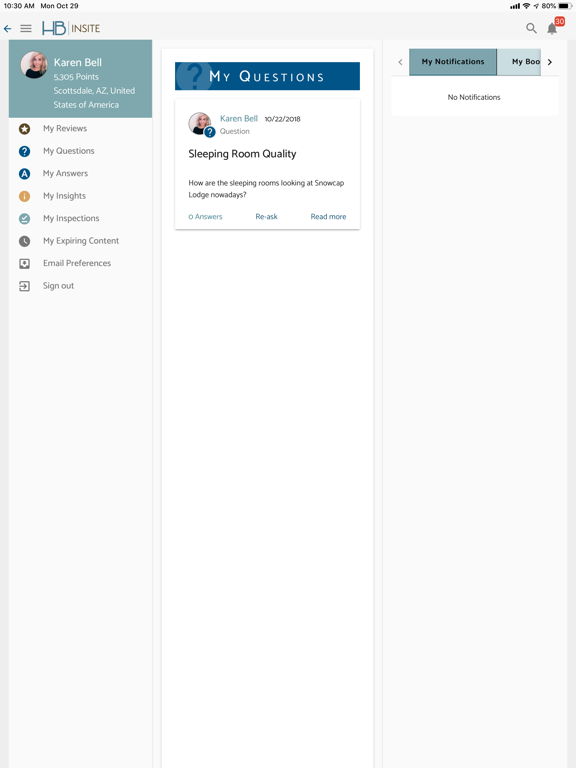This screenshot has width=576, height=768.
Task: Open the Sleeping Room Quality question title
Action: [x=242, y=154]
